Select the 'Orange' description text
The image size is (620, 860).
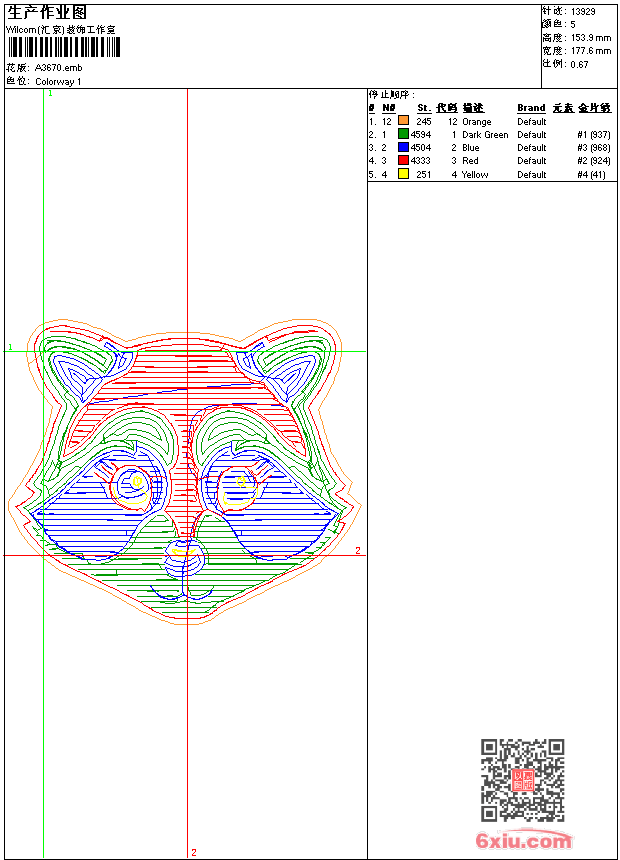pos(477,122)
